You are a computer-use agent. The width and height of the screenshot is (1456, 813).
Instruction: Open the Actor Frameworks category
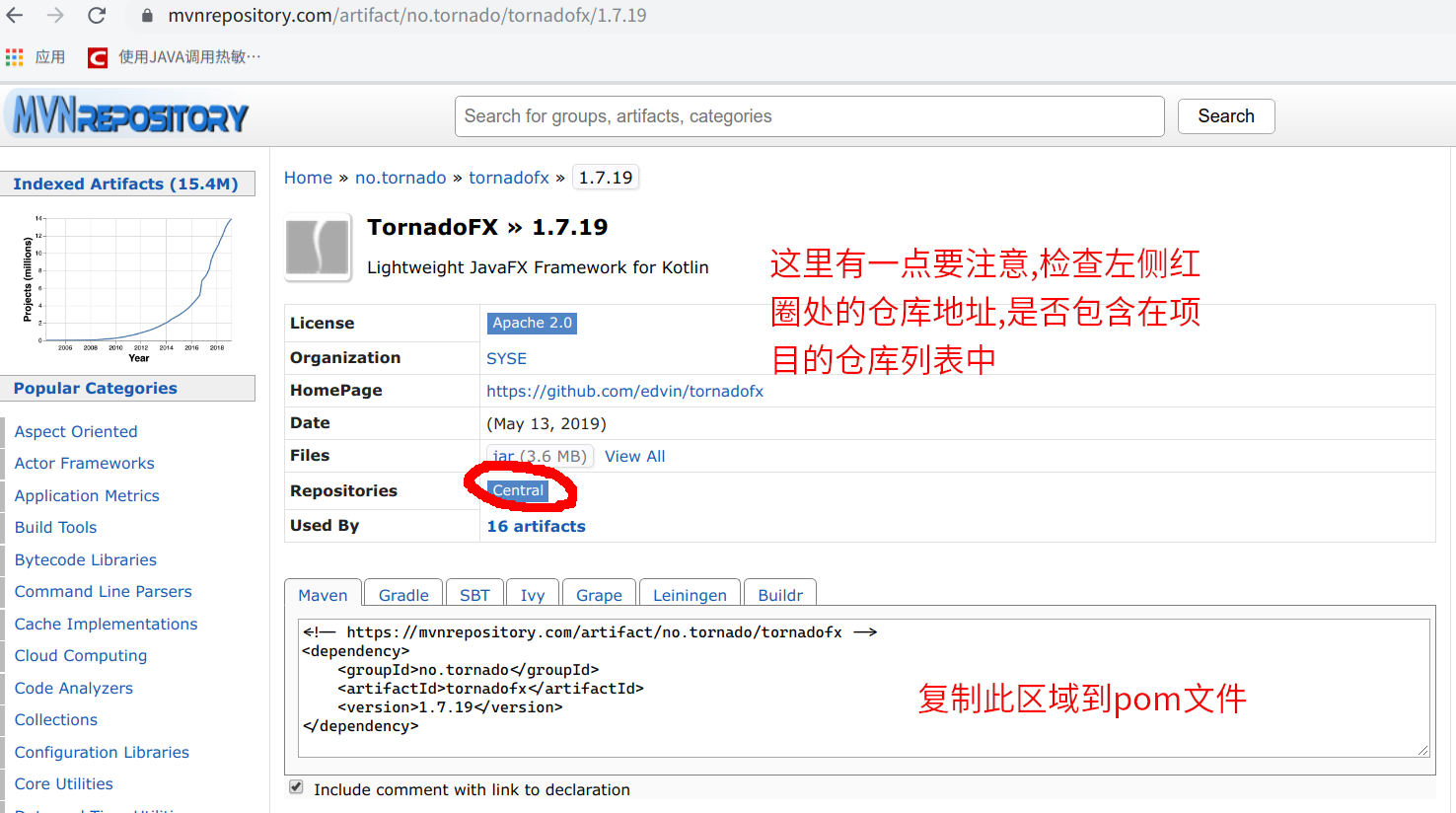[84, 463]
